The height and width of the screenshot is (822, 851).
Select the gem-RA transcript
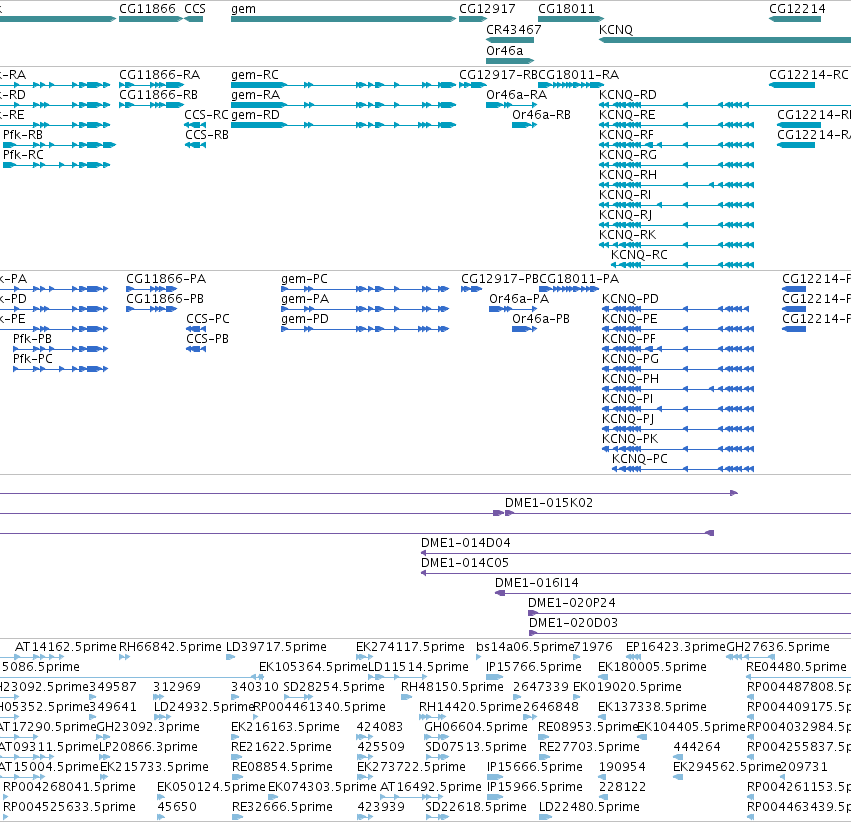pos(344,105)
